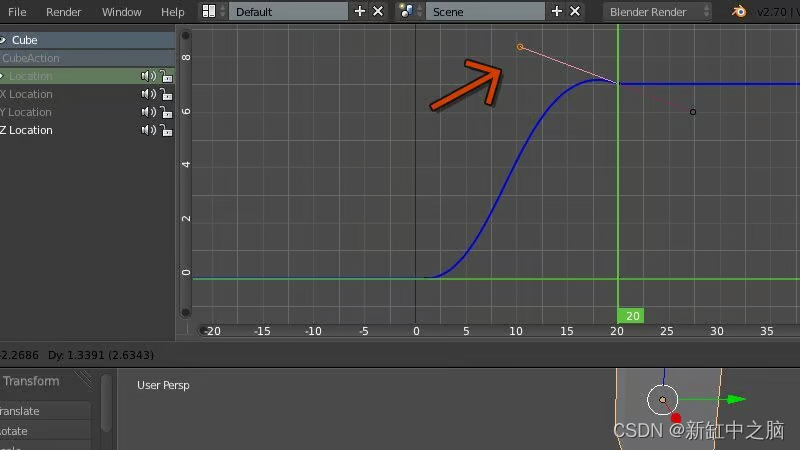Viewport: 800px width, 450px height.
Task: Expand the Location group channel
Action: point(2,76)
